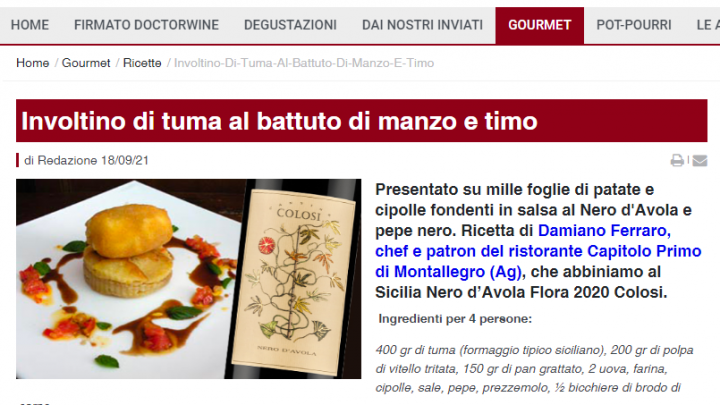Click the Gourmet breadcrumb link
The height and width of the screenshot is (405, 720).
(x=86, y=63)
